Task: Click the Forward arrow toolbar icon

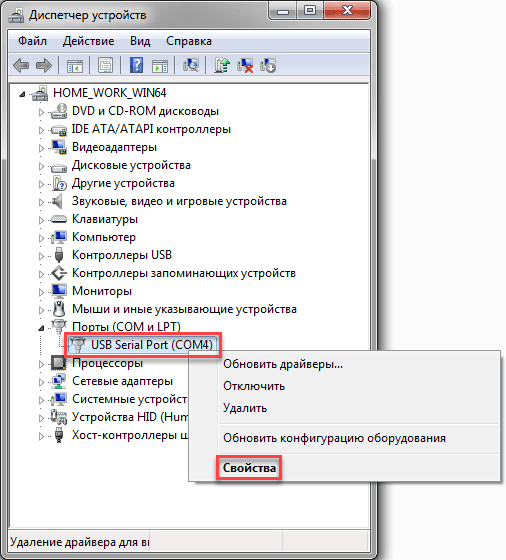Action: click(44, 66)
